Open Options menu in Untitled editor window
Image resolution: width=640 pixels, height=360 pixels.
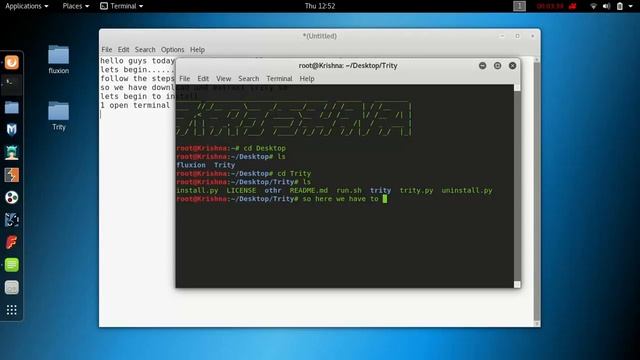(x=172, y=49)
